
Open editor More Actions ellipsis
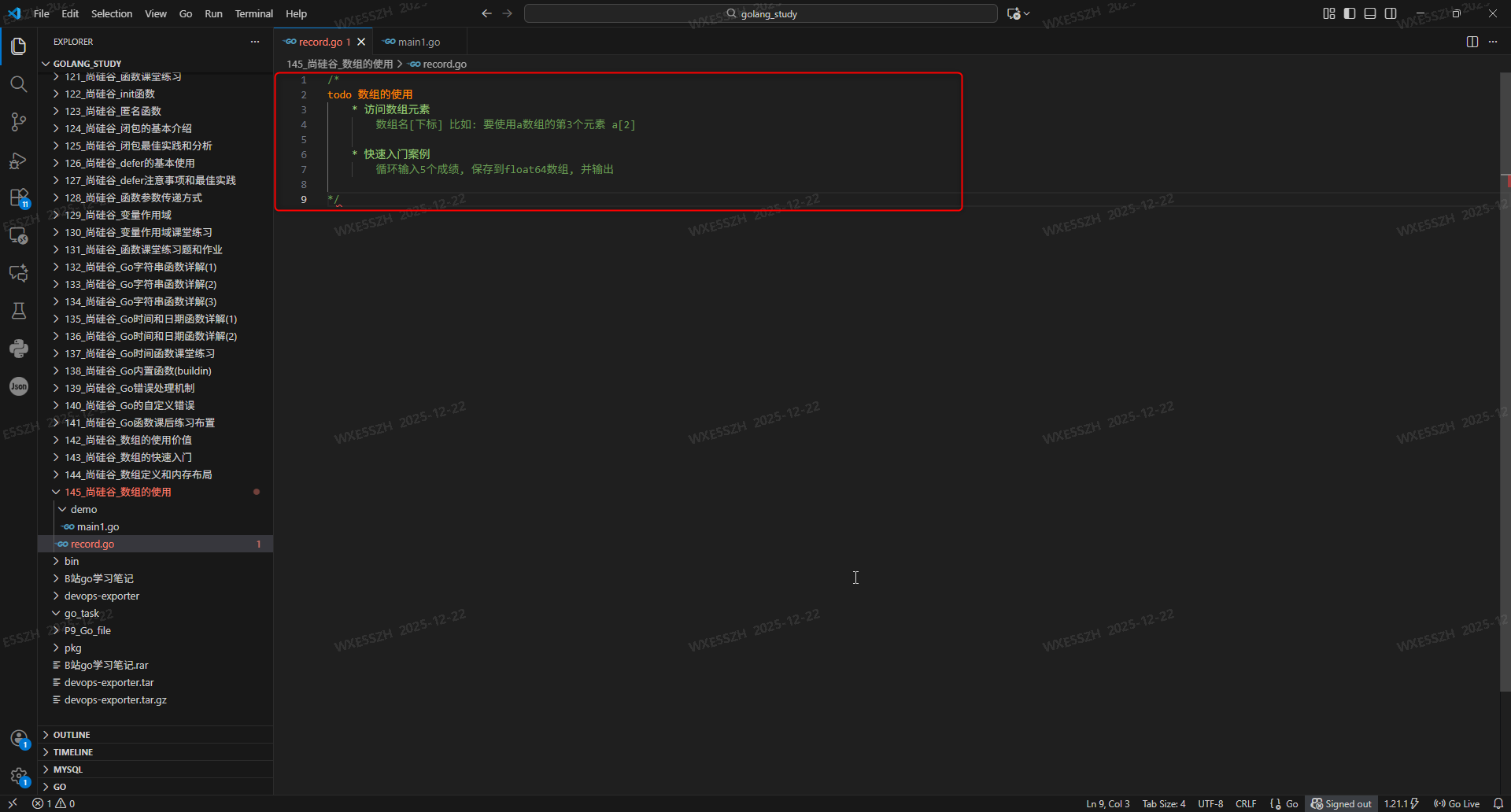click(1493, 42)
